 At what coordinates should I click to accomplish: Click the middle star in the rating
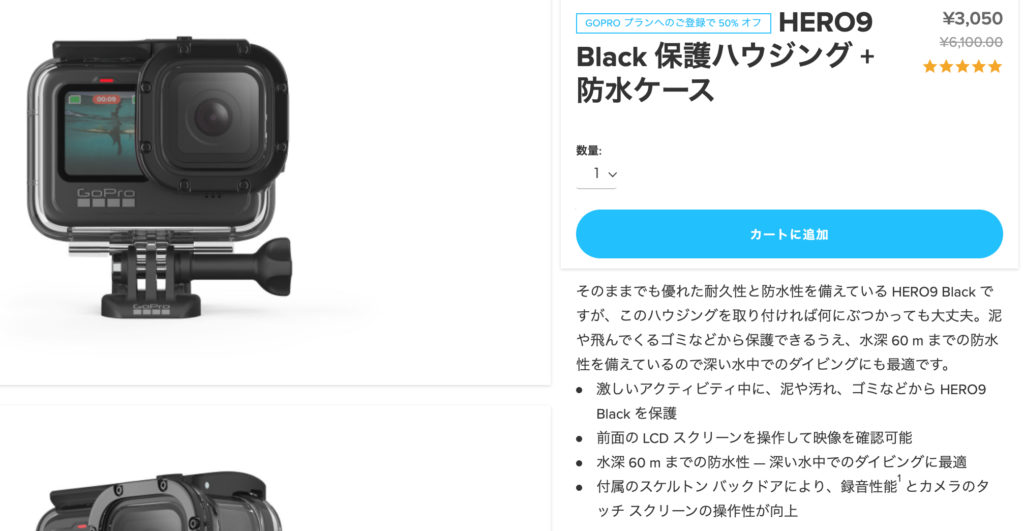point(962,66)
